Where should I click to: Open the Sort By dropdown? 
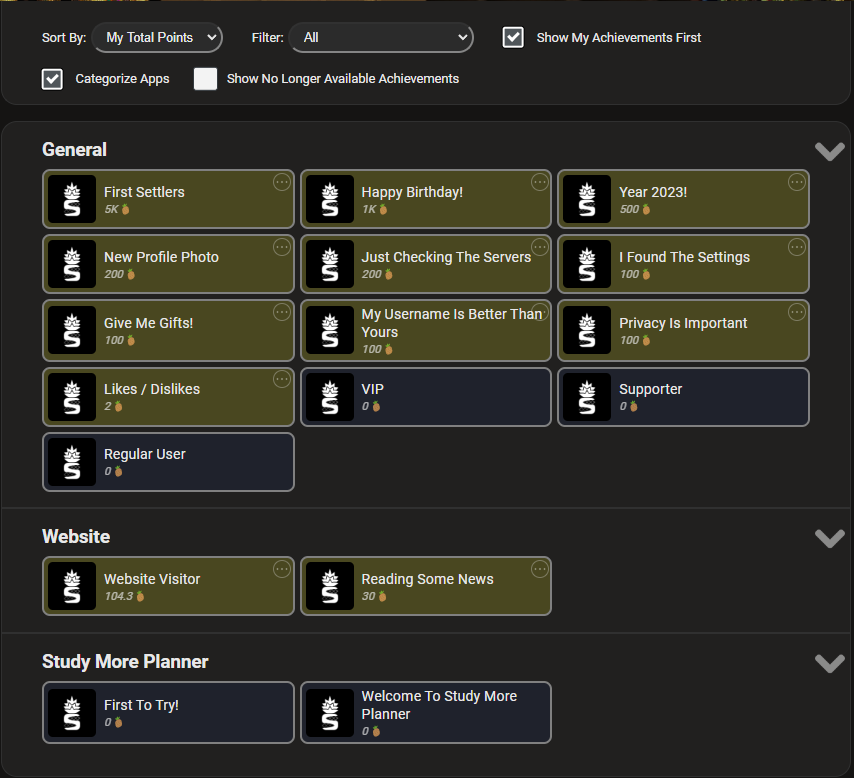(157, 37)
